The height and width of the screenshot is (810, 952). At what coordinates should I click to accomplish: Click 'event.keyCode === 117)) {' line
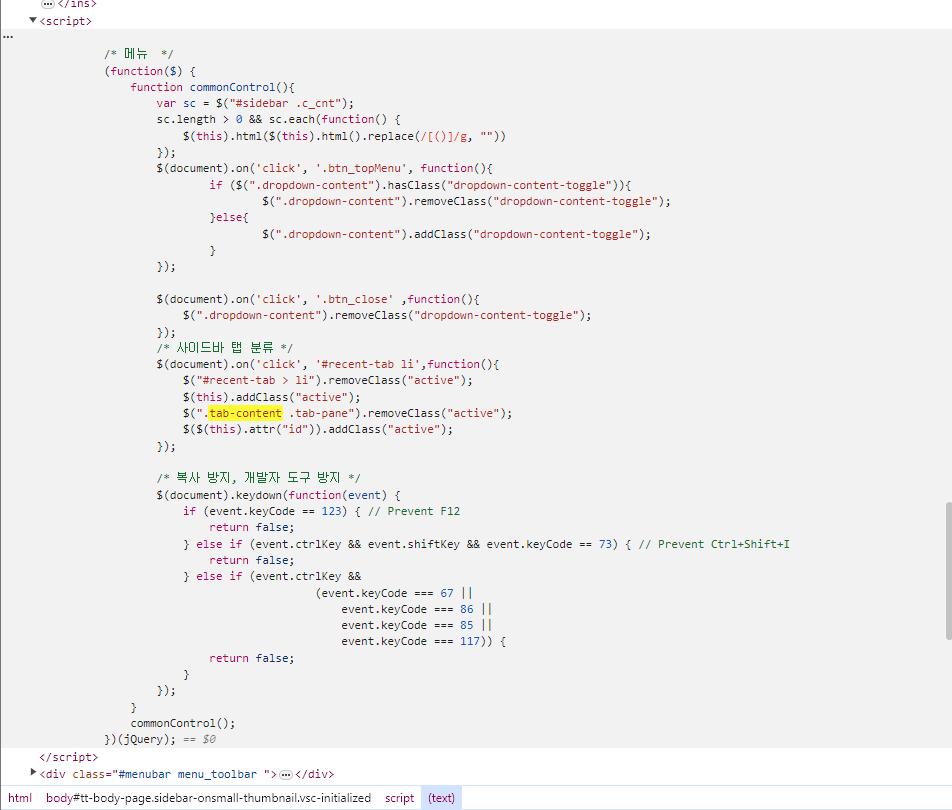tap(424, 641)
